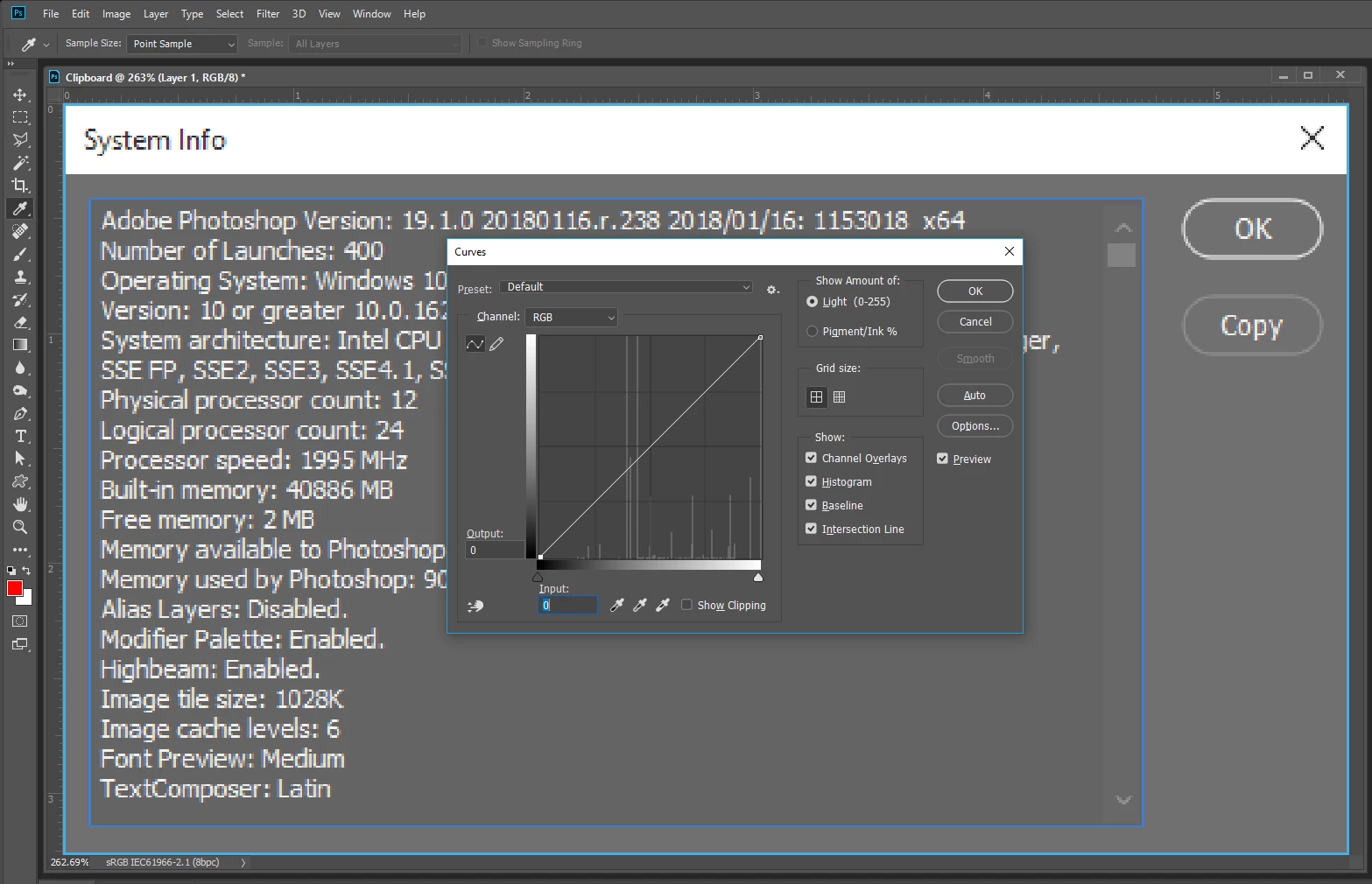Open the Curves preset options gear menu

click(772, 289)
